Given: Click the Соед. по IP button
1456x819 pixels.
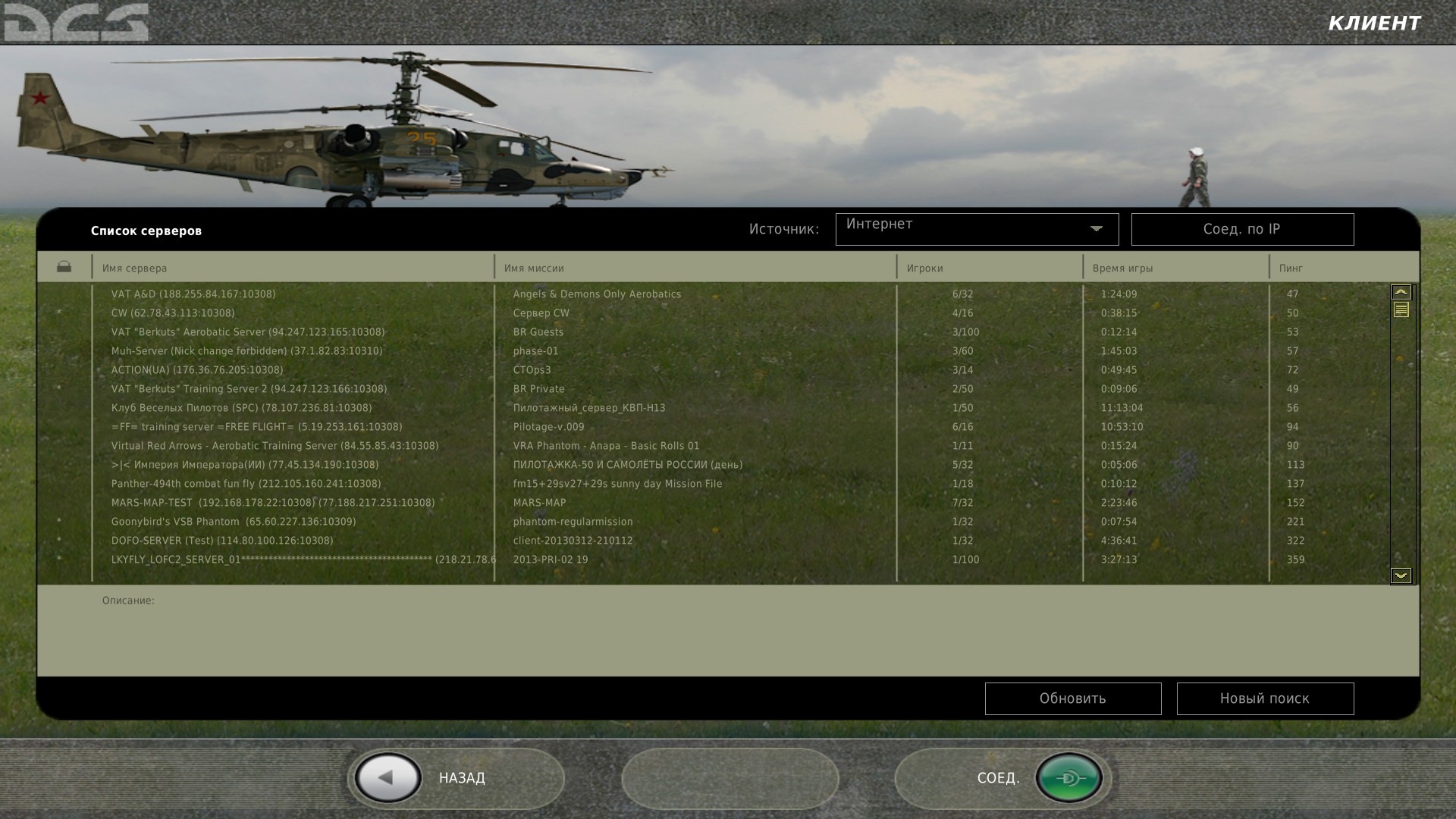Looking at the screenshot, I should coord(1242,229).
